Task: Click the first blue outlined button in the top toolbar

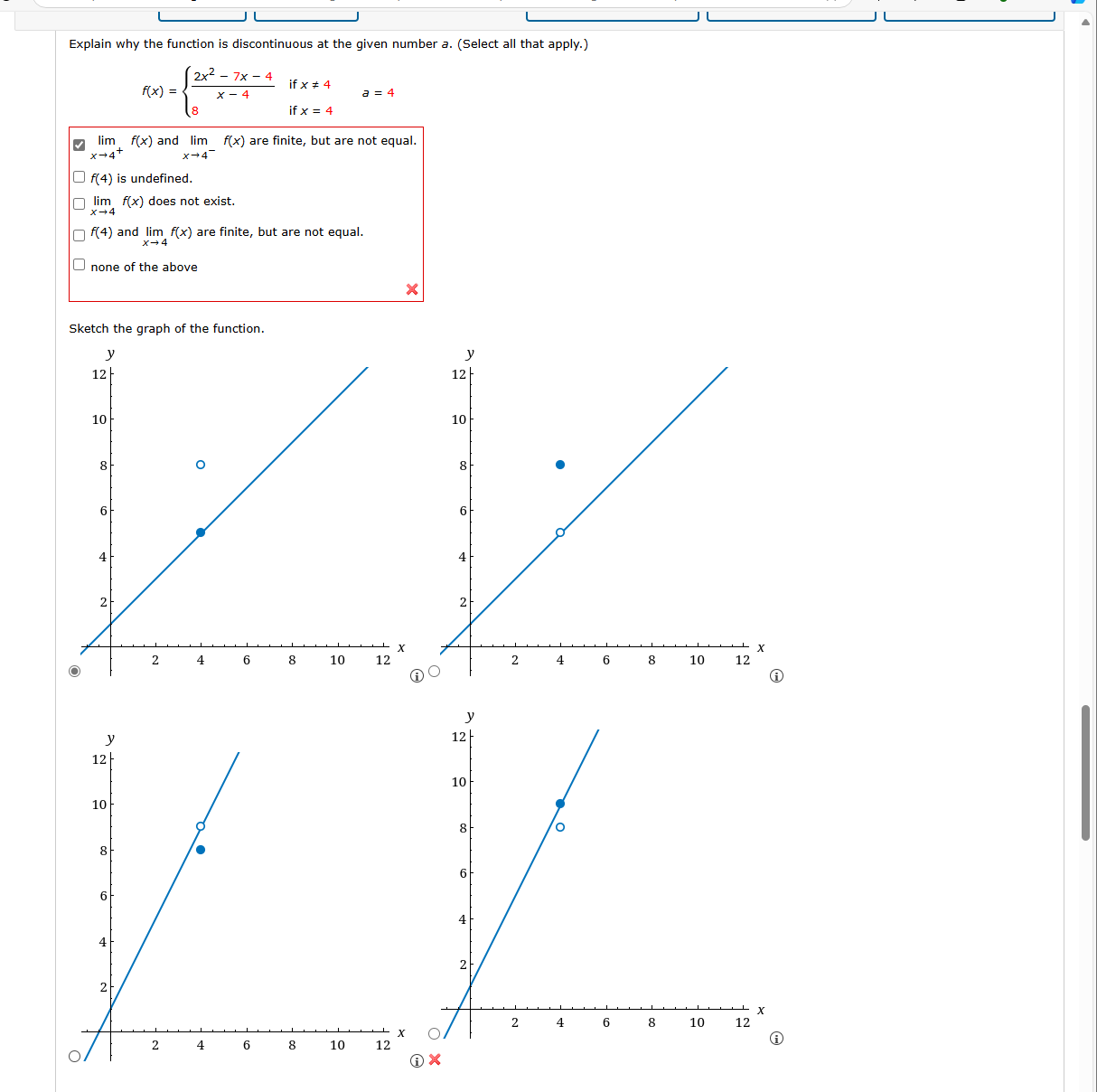Action: [201, 13]
